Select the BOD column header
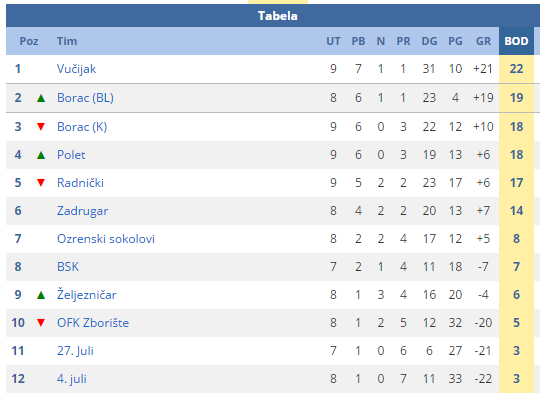This screenshot has width=540, height=401. tap(516, 41)
